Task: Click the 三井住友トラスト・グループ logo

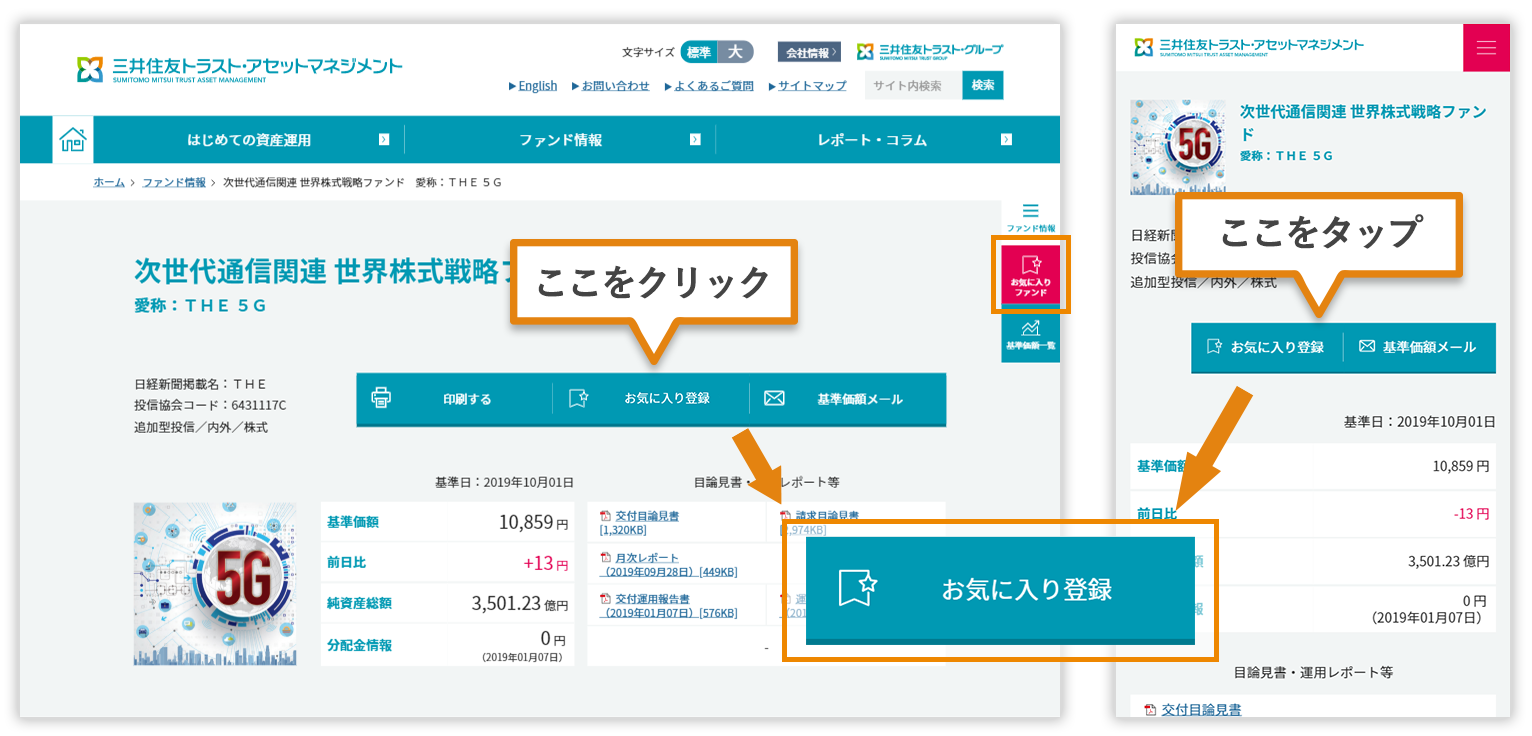Action: (x=929, y=51)
